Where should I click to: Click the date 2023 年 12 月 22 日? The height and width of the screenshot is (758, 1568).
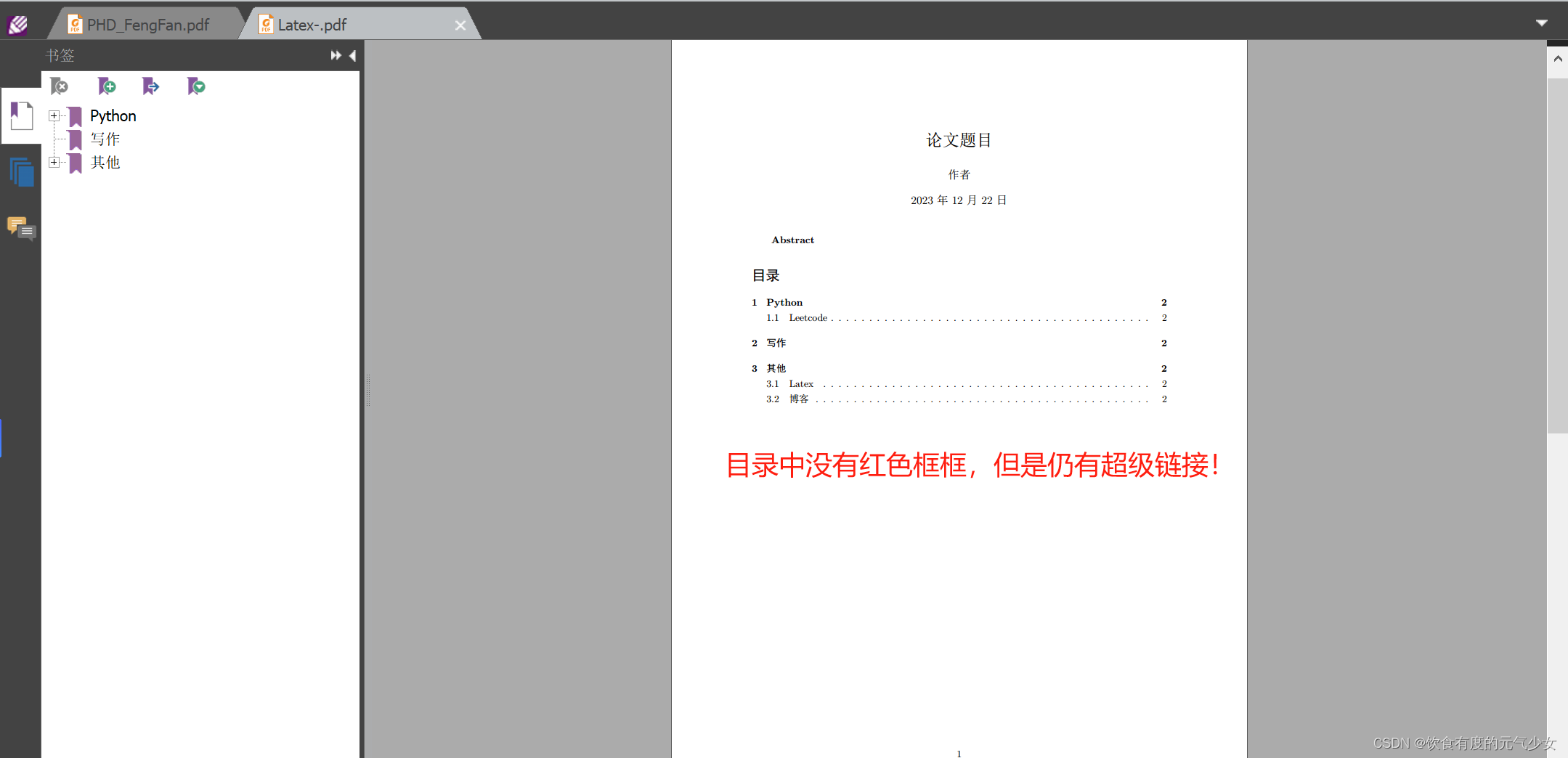pos(959,200)
